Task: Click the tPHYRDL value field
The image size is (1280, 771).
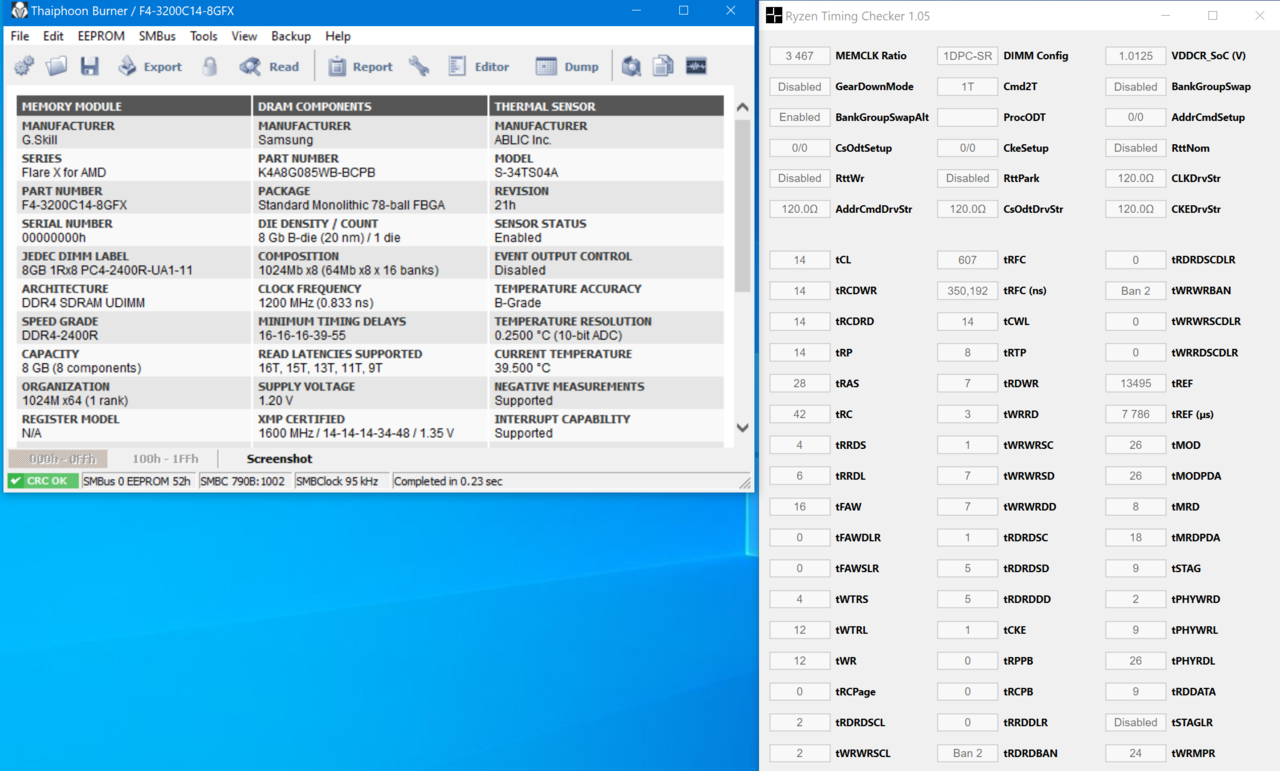Action: click(x=1136, y=661)
